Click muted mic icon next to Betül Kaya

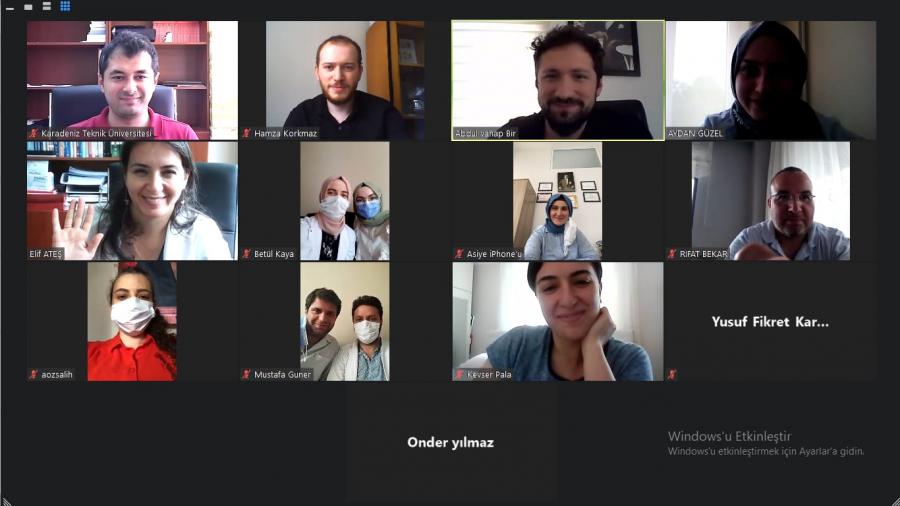tap(247, 254)
